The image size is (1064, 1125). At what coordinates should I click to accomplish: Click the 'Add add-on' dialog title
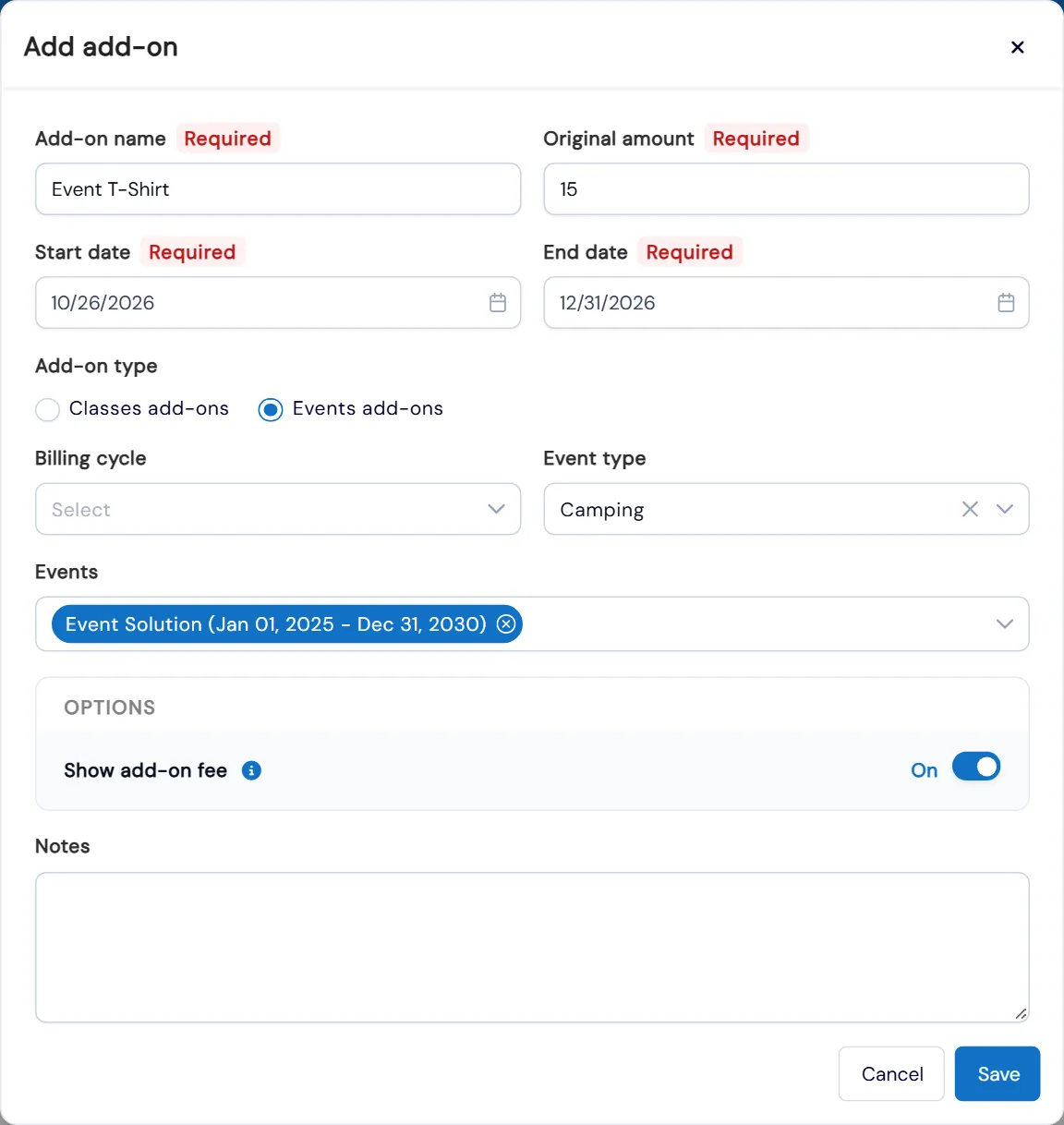coord(101,47)
